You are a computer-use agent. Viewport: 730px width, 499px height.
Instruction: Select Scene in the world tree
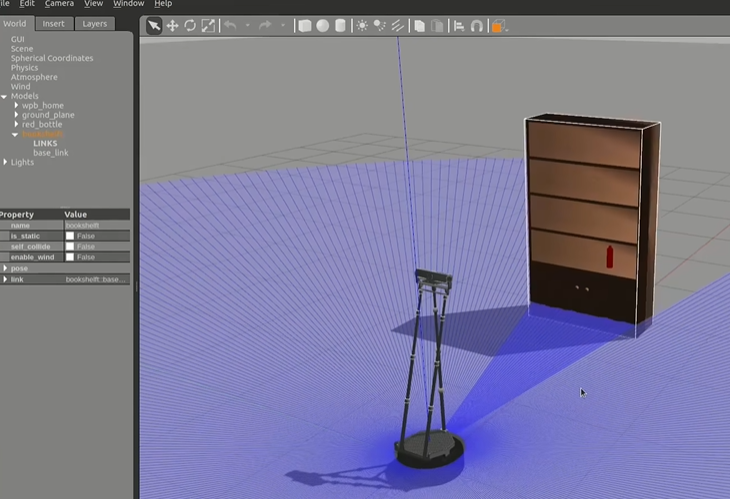tap(22, 49)
